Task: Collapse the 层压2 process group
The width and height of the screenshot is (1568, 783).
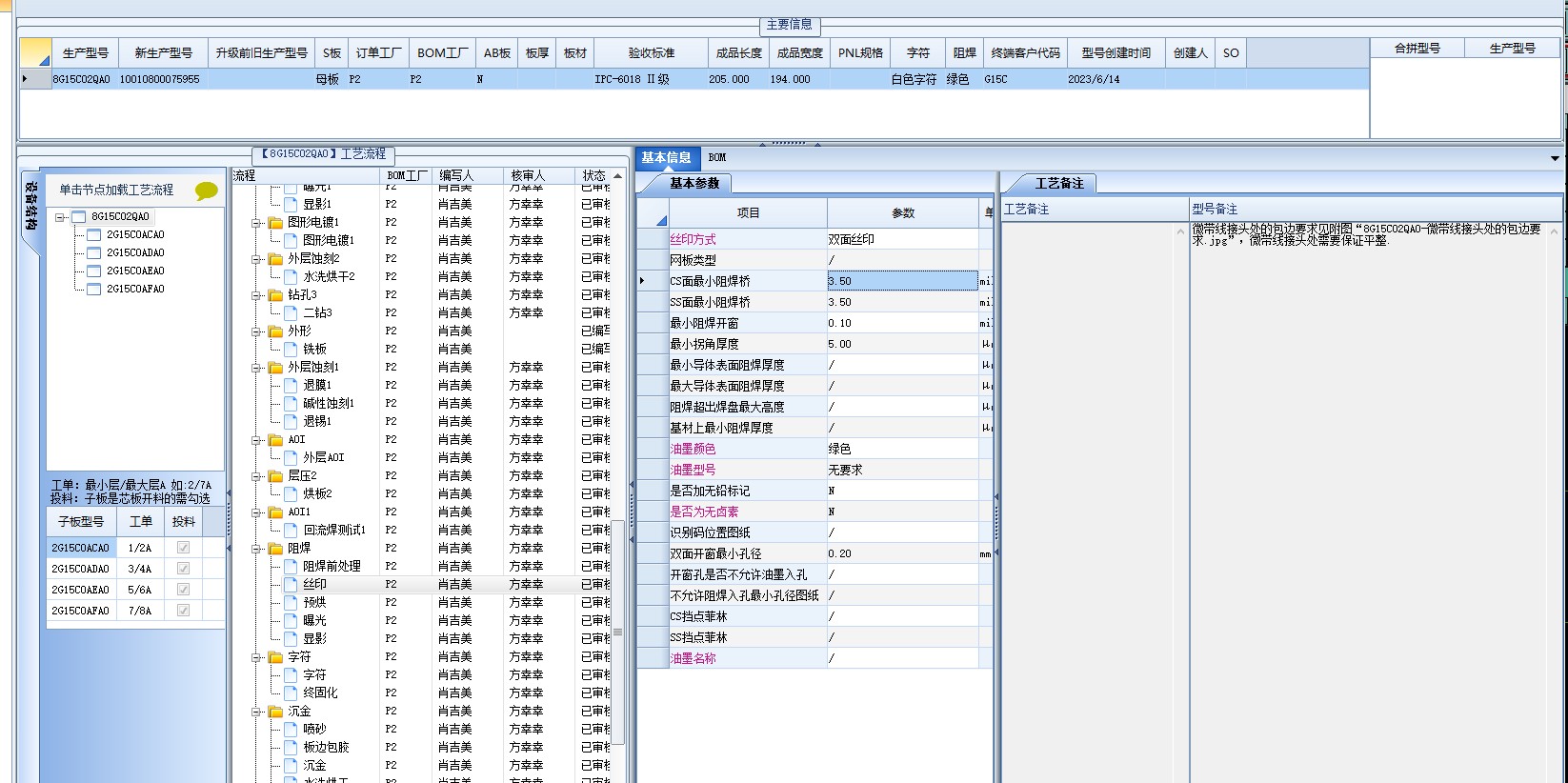Action: click(256, 476)
